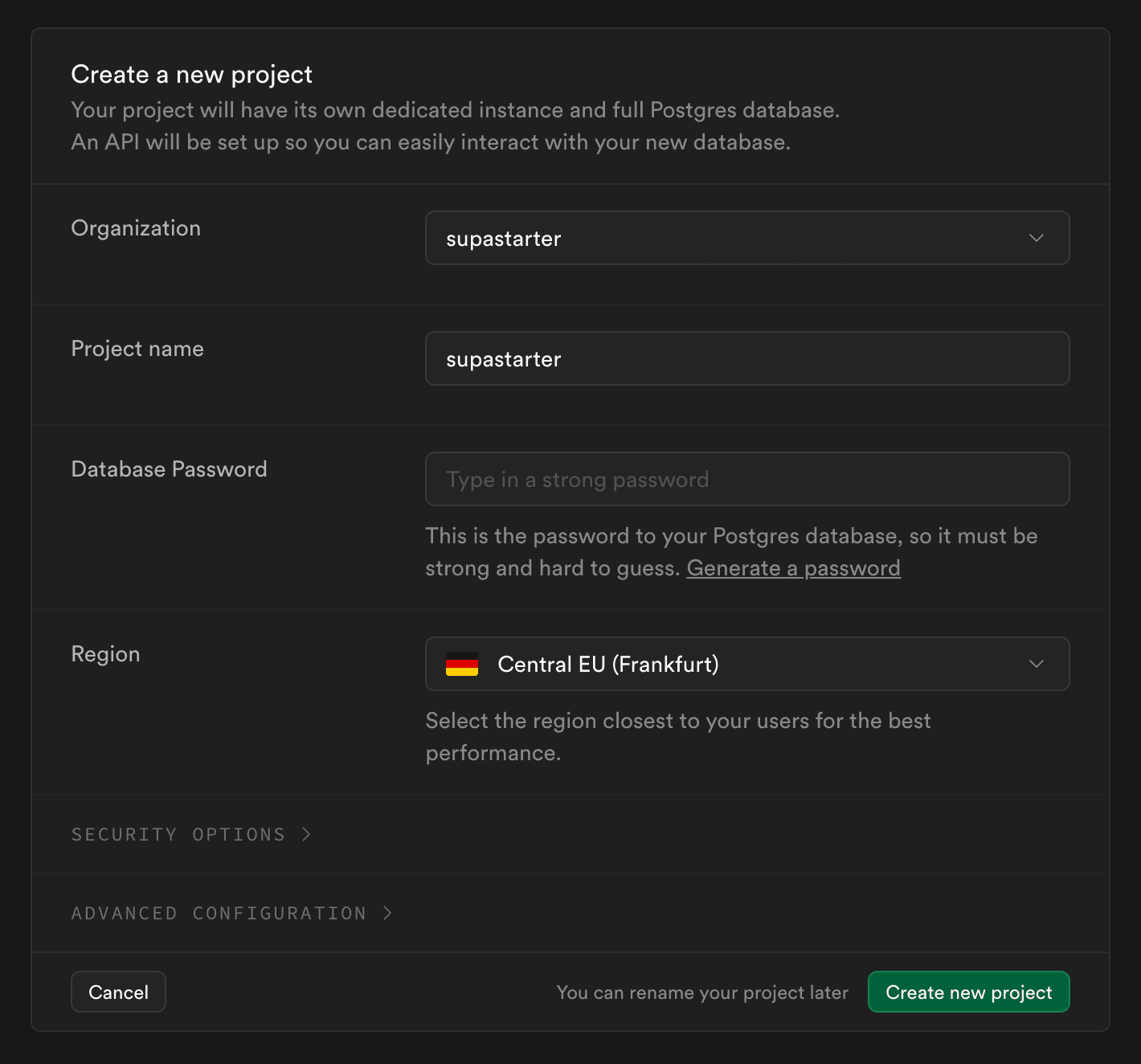Click the password requirements helper text

coord(730,551)
